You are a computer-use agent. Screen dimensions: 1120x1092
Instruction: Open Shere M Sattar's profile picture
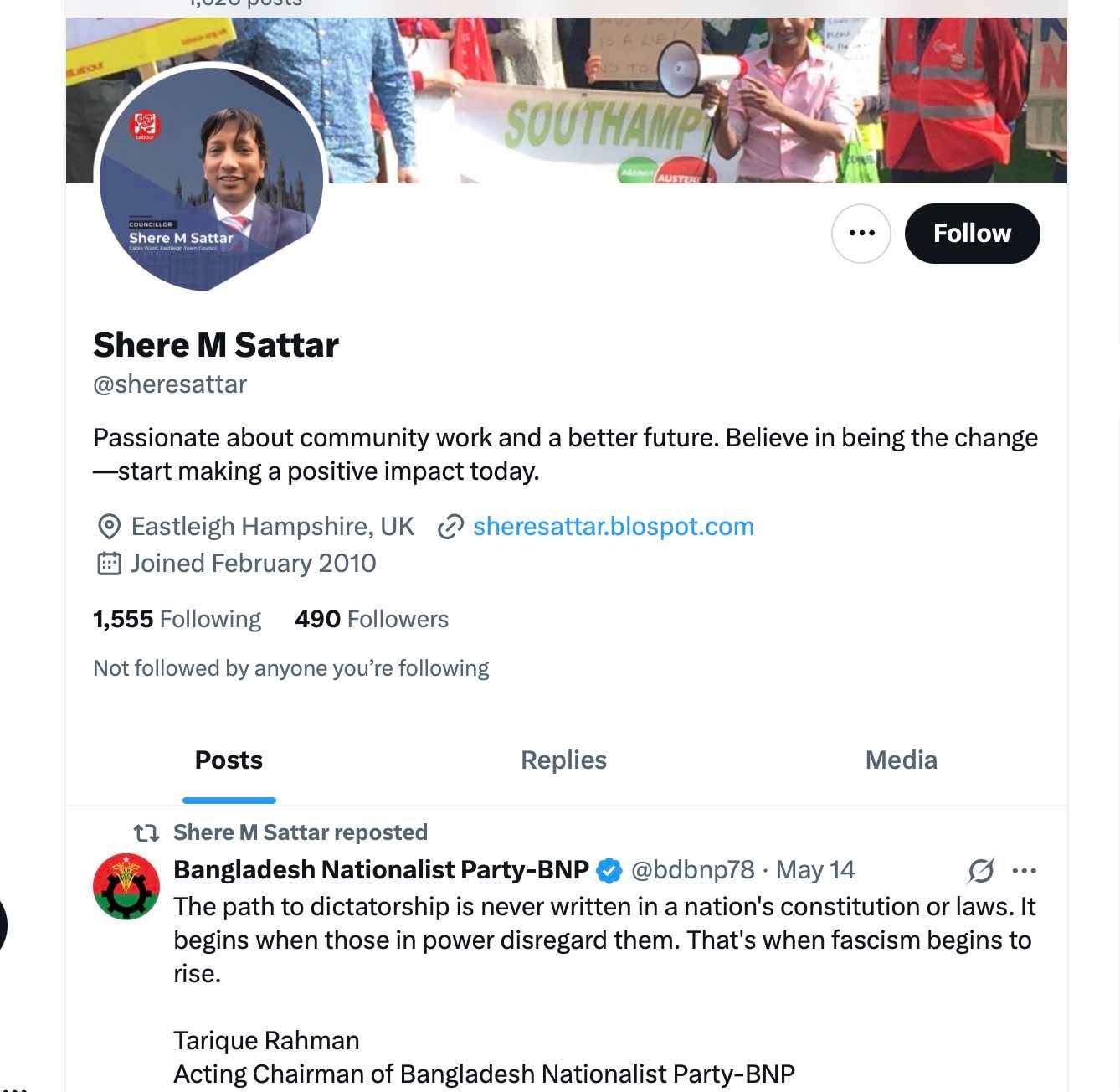210,178
